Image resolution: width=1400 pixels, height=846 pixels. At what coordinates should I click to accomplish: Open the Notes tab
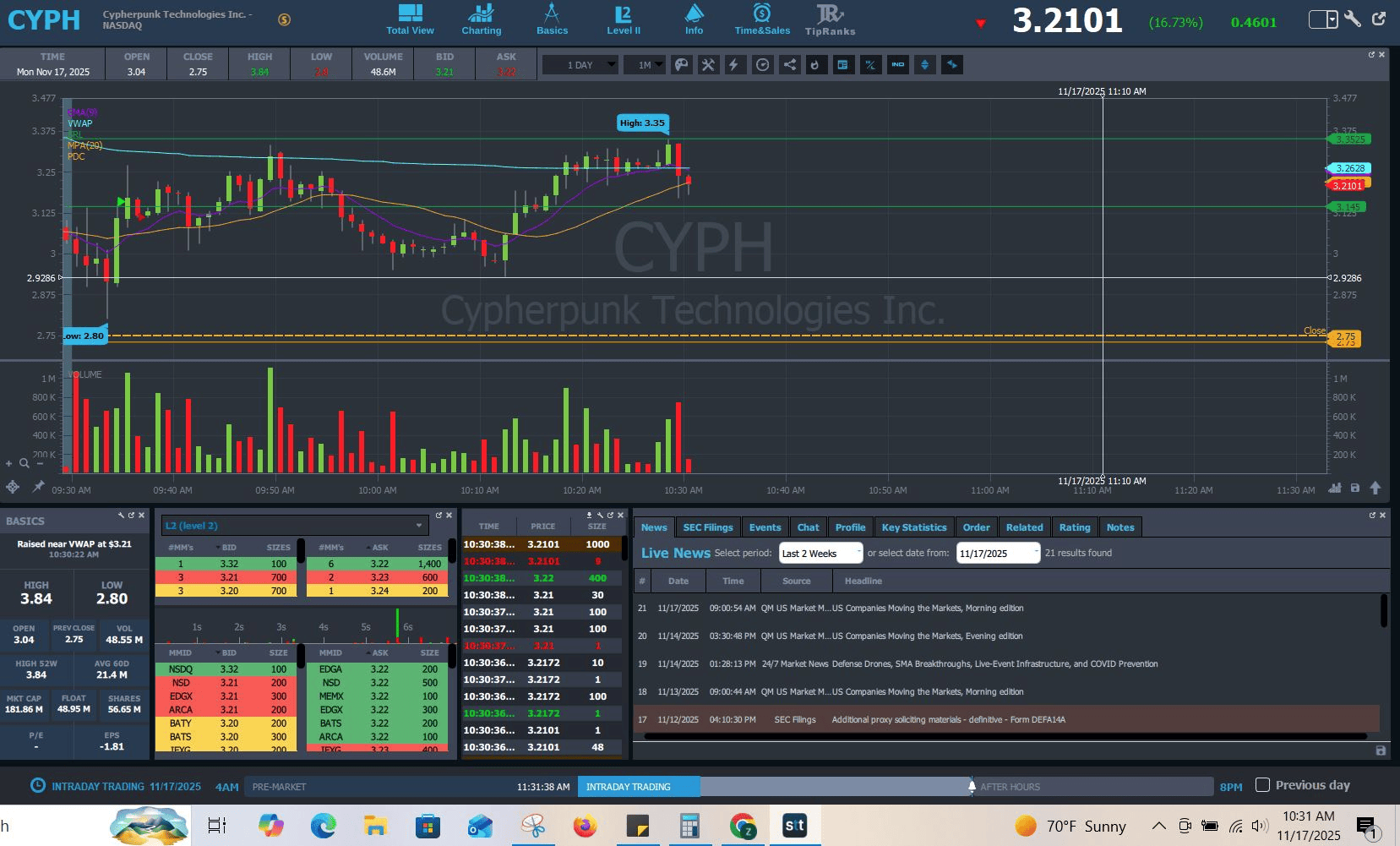[1120, 527]
